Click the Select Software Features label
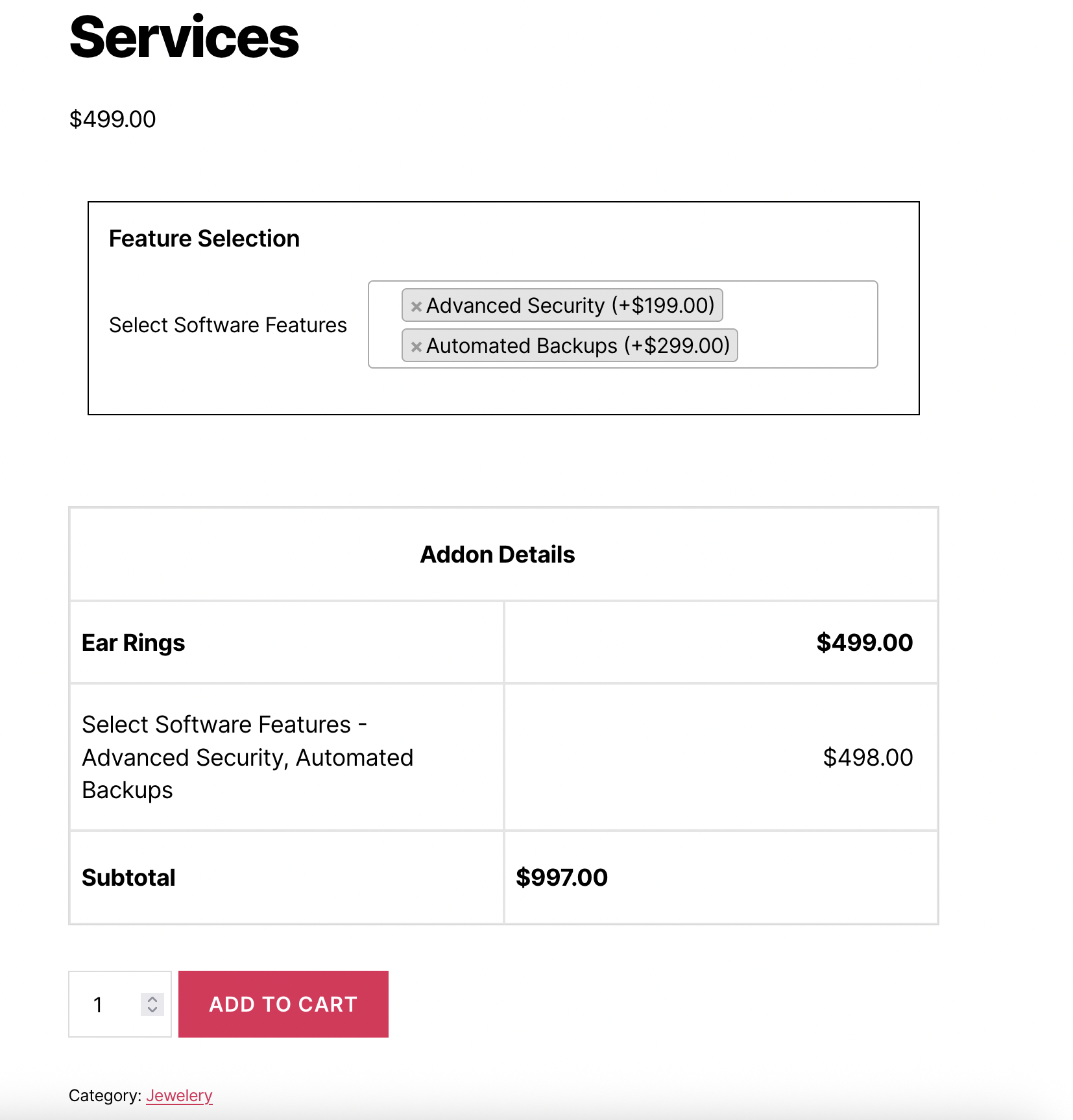The height and width of the screenshot is (1120, 1073). [x=228, y=325]
